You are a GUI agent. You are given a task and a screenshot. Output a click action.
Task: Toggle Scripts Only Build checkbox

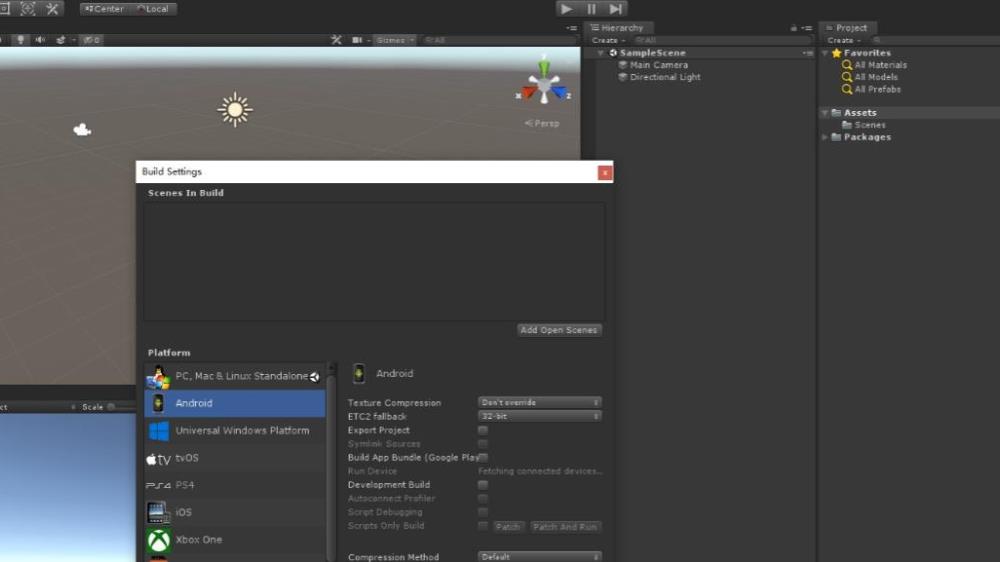pyautogui.click(x=483, y=526)
